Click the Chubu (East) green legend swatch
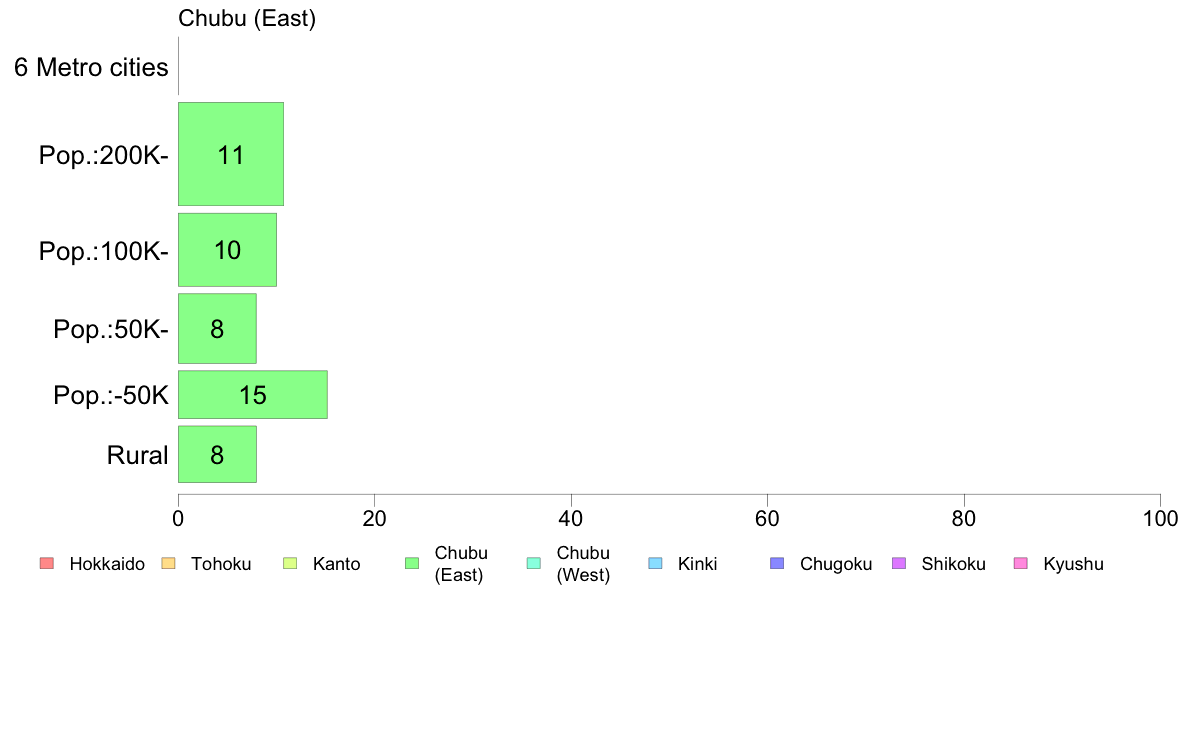The width and height of the screenshot is (1188, 736). tap(412, 563)
